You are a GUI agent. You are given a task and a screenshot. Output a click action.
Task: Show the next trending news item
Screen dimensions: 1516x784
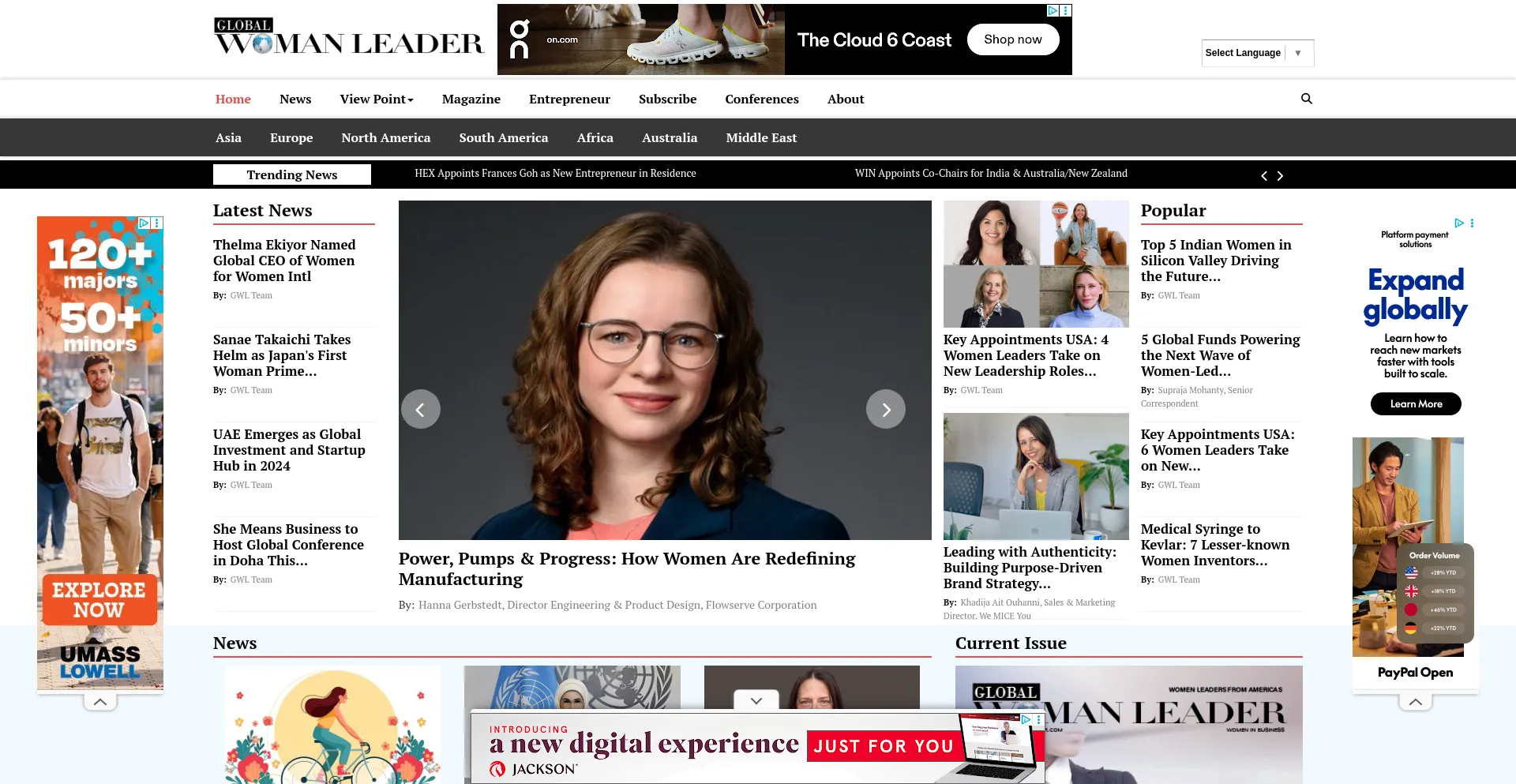click(1280, 175)
